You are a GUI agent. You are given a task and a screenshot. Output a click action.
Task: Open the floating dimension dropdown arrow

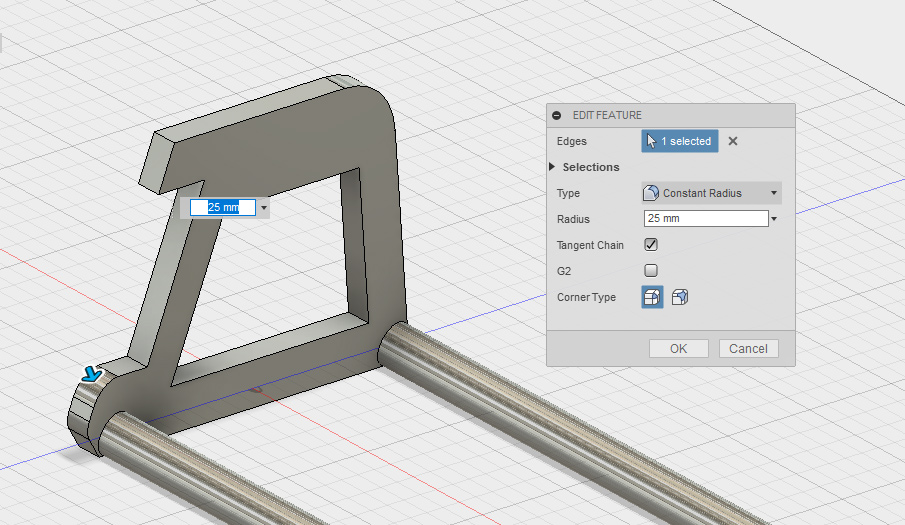point(263,208)
